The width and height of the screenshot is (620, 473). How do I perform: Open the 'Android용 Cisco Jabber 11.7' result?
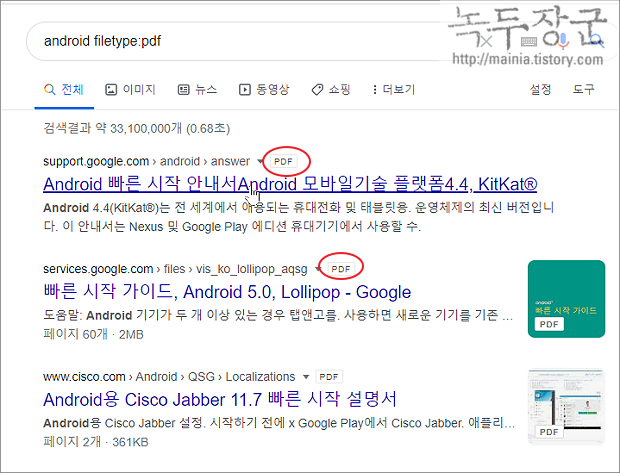click(x=220, y=399)
